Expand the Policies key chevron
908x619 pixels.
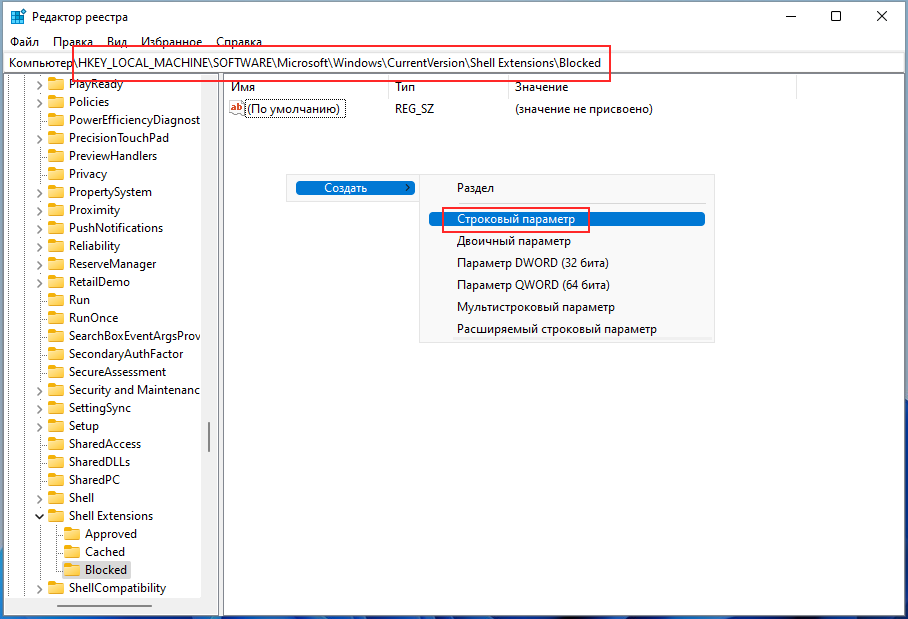point(39,102)
